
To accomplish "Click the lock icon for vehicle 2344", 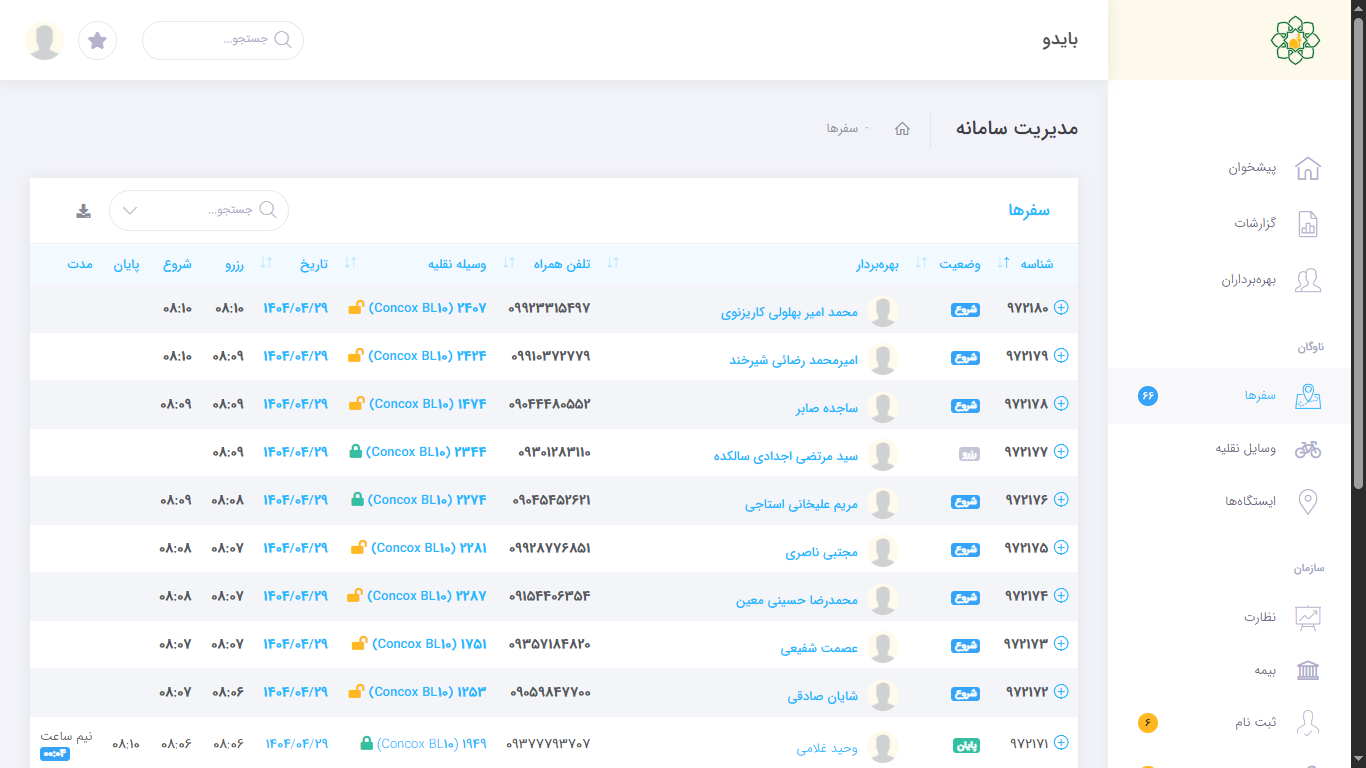I will point(355,452).
